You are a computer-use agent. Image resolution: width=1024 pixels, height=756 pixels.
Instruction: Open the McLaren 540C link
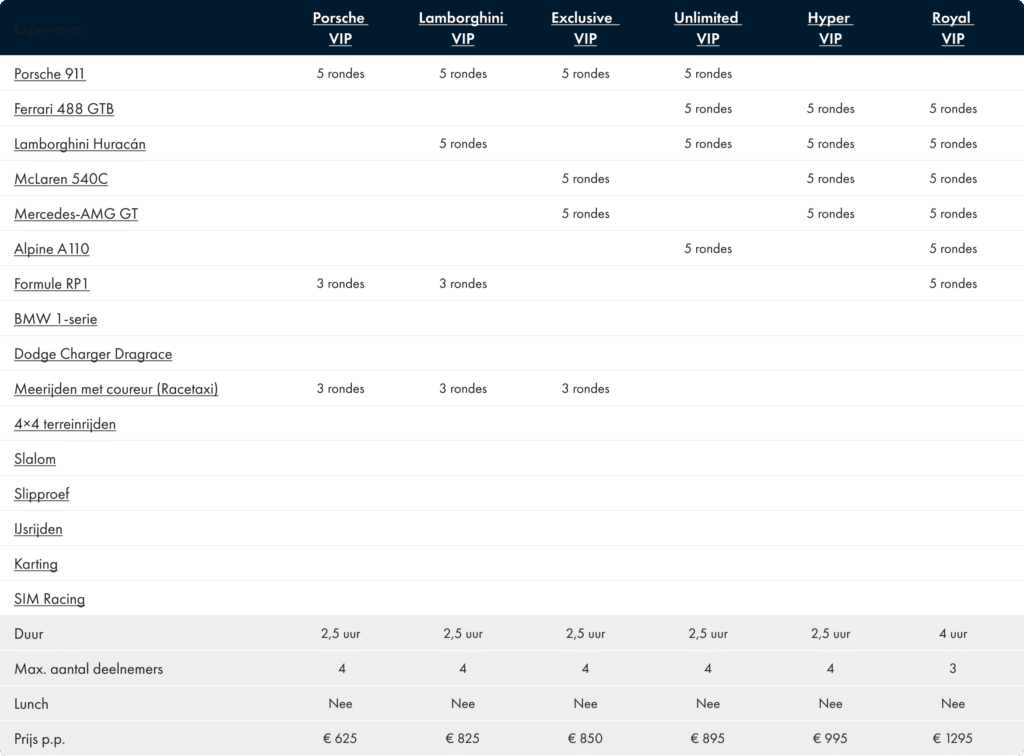point(61,179)
